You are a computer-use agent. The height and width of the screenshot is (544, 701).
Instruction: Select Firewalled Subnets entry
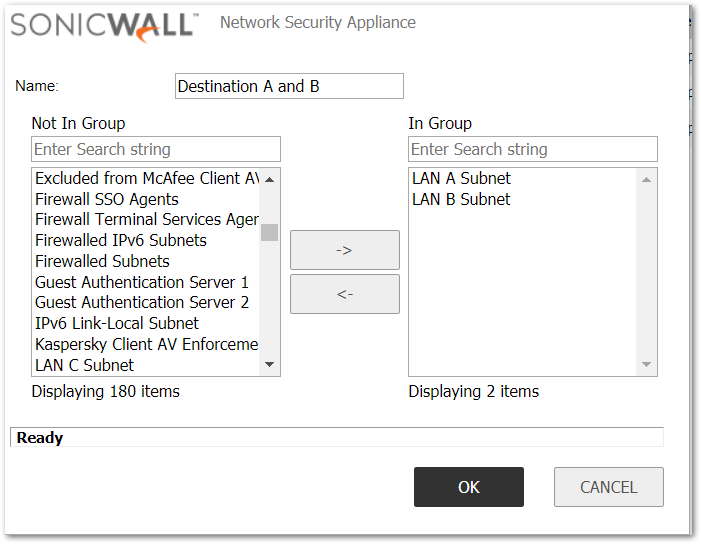pos(102,261)
